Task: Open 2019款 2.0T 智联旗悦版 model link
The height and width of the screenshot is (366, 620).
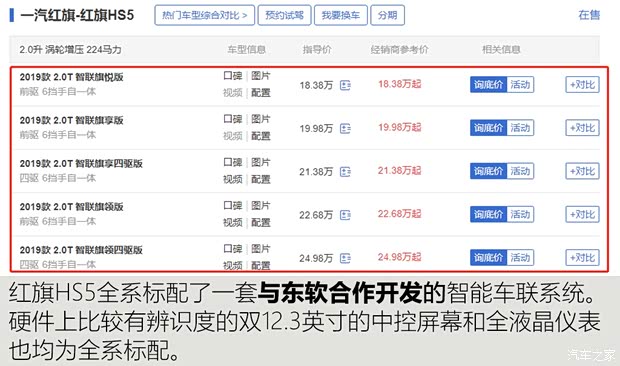Action: tap(72, 77)
